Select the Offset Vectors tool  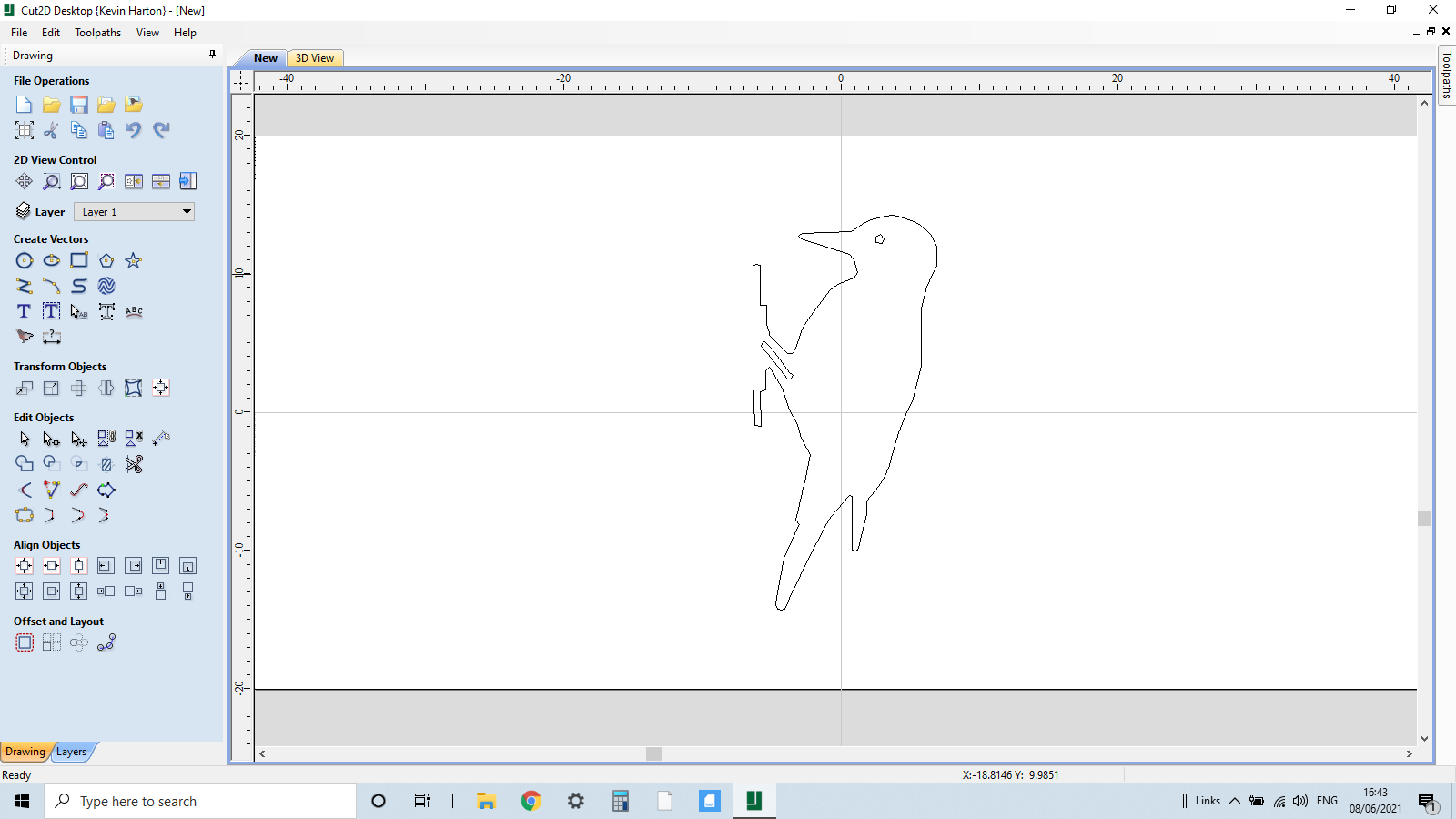coord(24,642)
